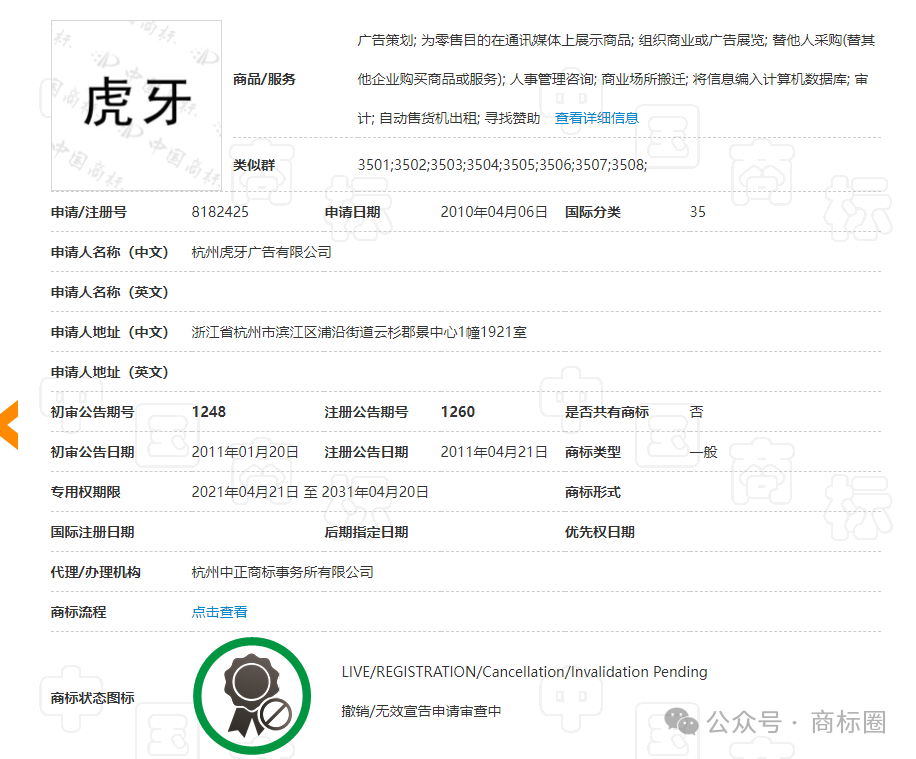Click preliminary announcement date 2011年01月20日

pyautogui.click(x=245, y=452)
